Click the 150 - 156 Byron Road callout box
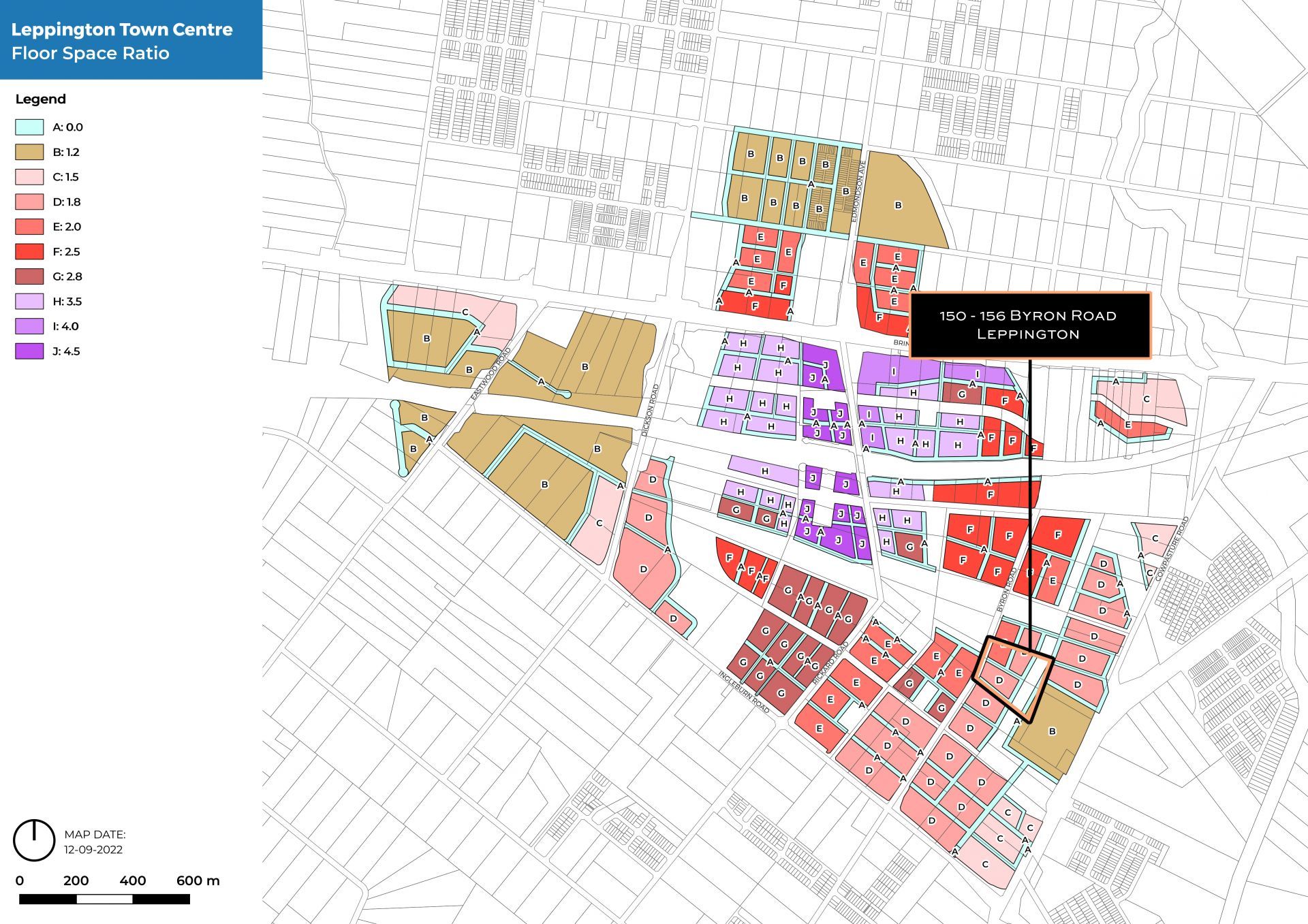Screen dimensions: 1308x924 pos(1029,325)
